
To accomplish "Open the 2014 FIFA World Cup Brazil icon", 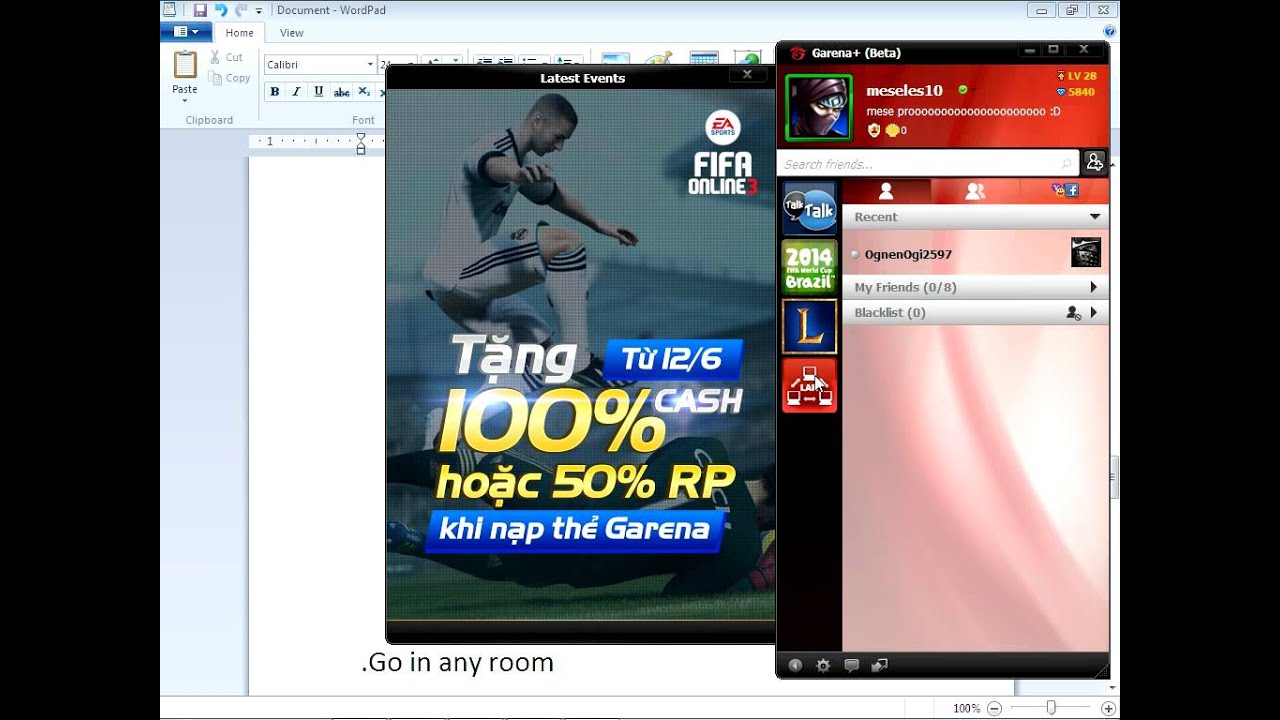I will click(x=809, y=267).
